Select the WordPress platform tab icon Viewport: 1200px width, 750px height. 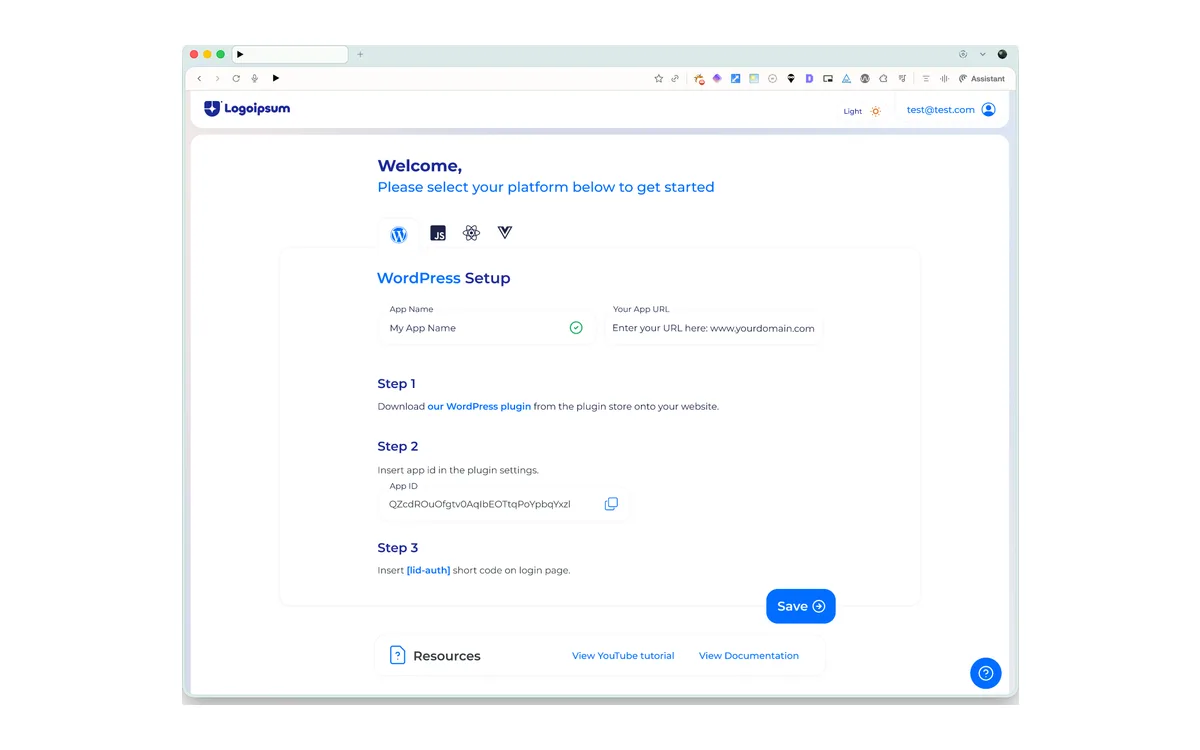tap(399, 235)
